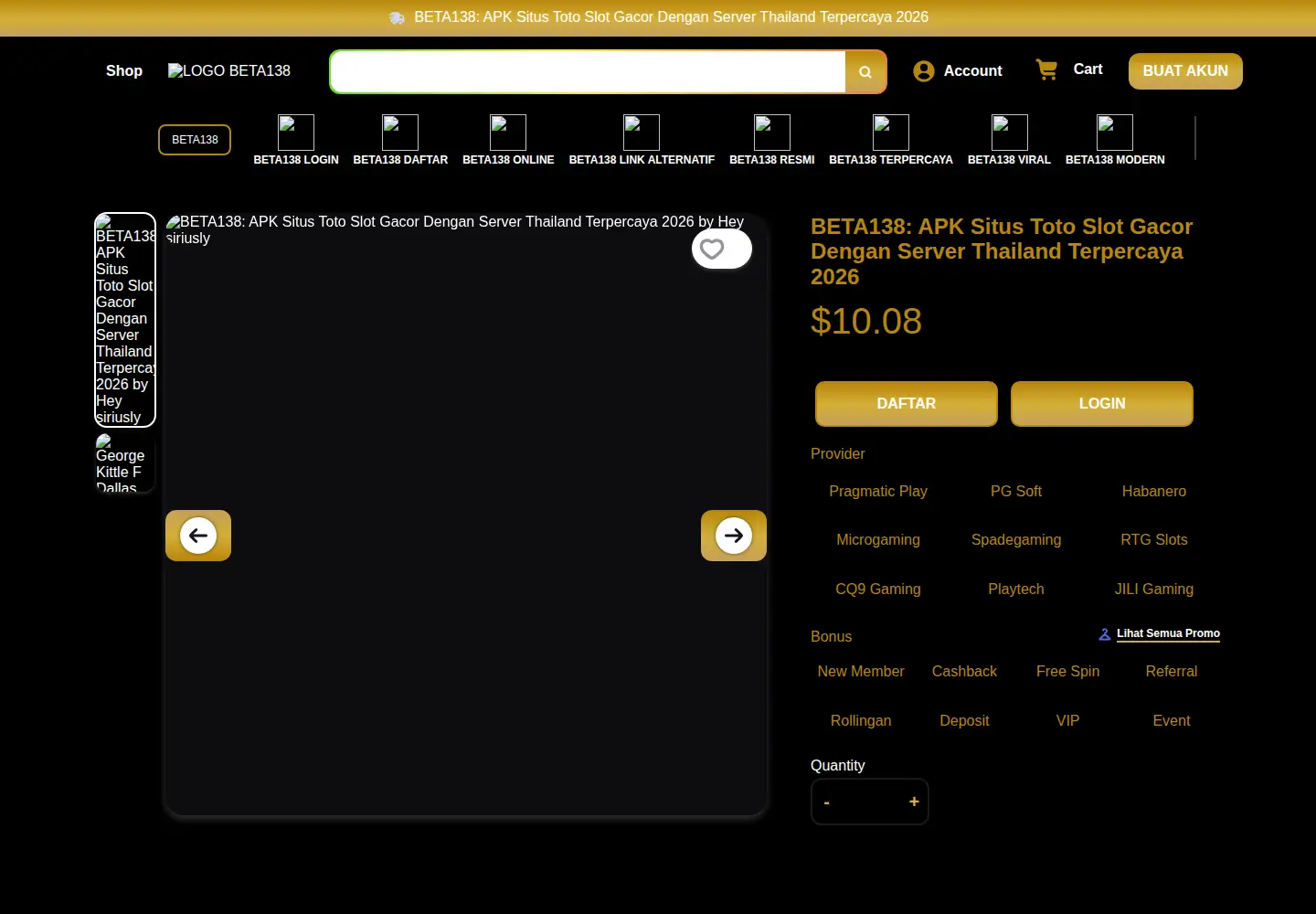Focus the search input field
This screenshot has height=914, width=1316.
(588, 72)
